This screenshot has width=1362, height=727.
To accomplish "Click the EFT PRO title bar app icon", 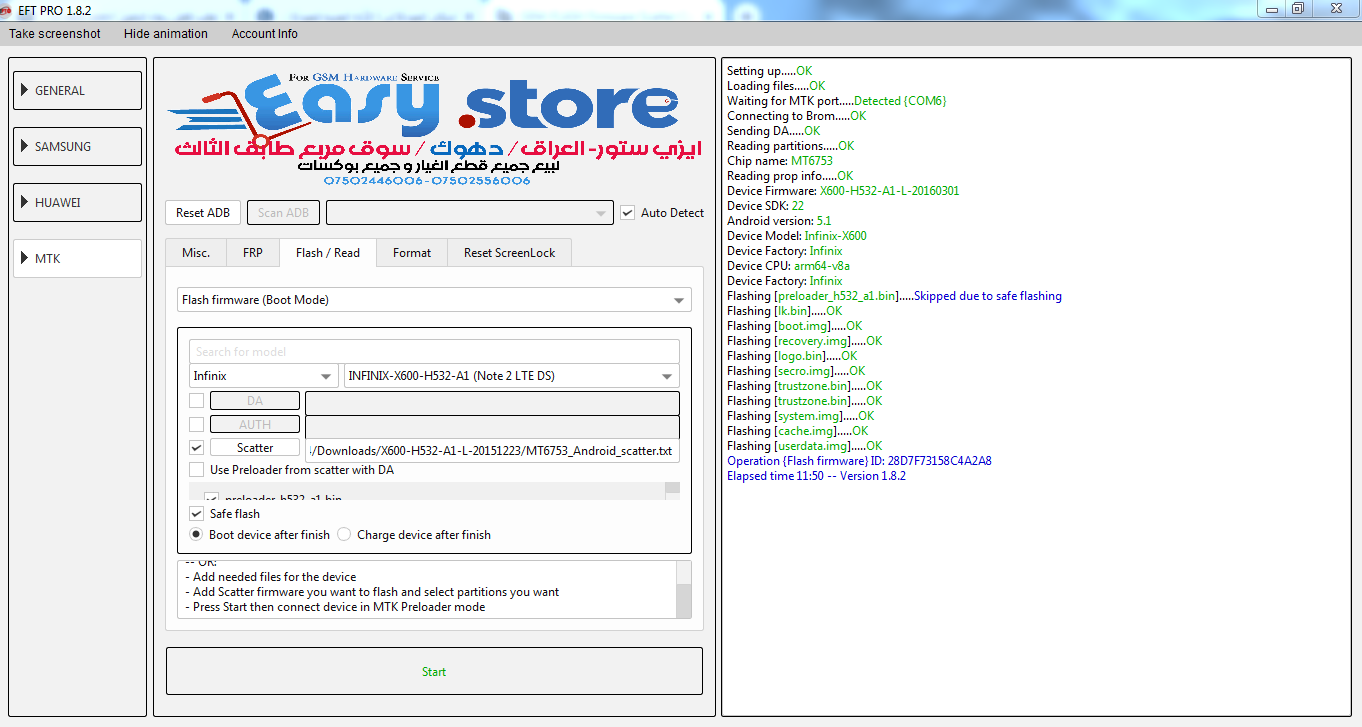I will coord(8,9).
